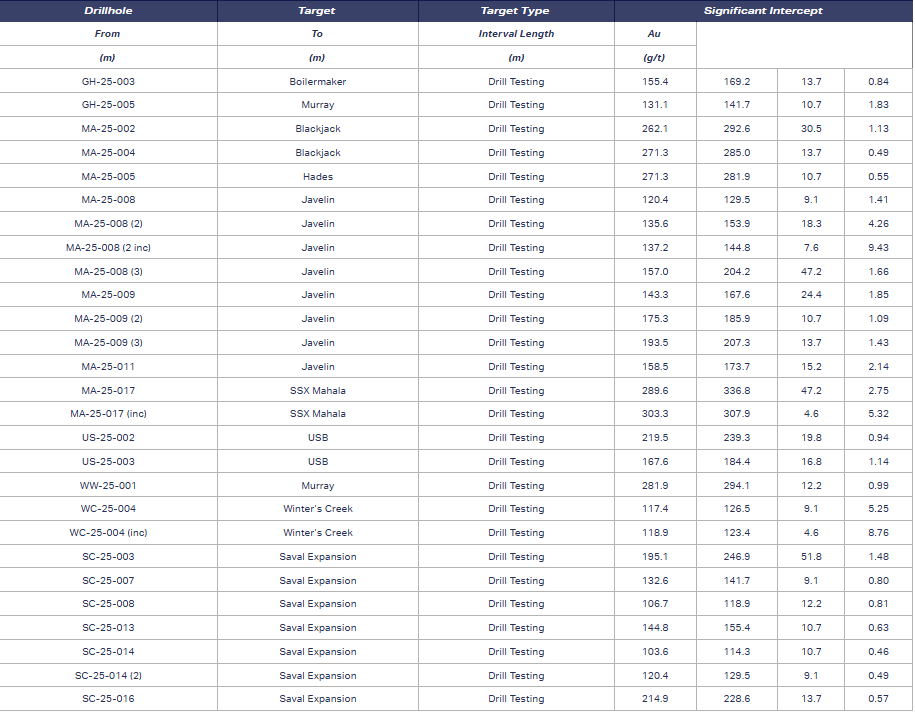Select the MA-25-011 drillhole cell
This screenshot has height=715, width=915.
(108, 367)
